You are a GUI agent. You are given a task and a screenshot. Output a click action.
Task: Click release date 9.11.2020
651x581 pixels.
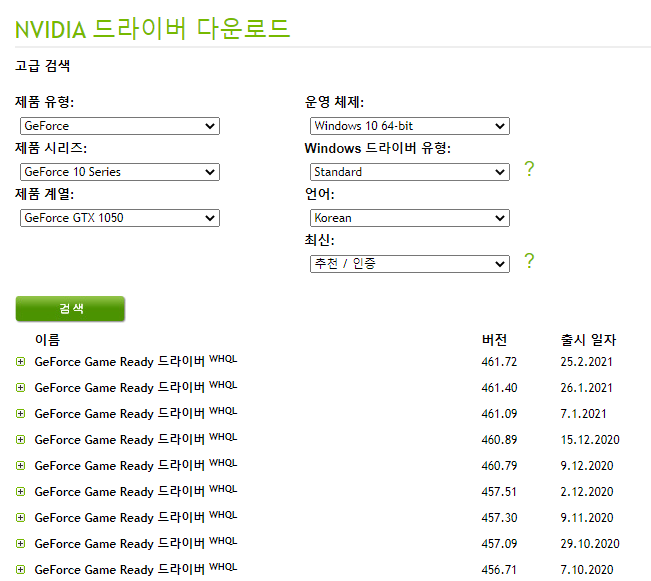[587, 517]
